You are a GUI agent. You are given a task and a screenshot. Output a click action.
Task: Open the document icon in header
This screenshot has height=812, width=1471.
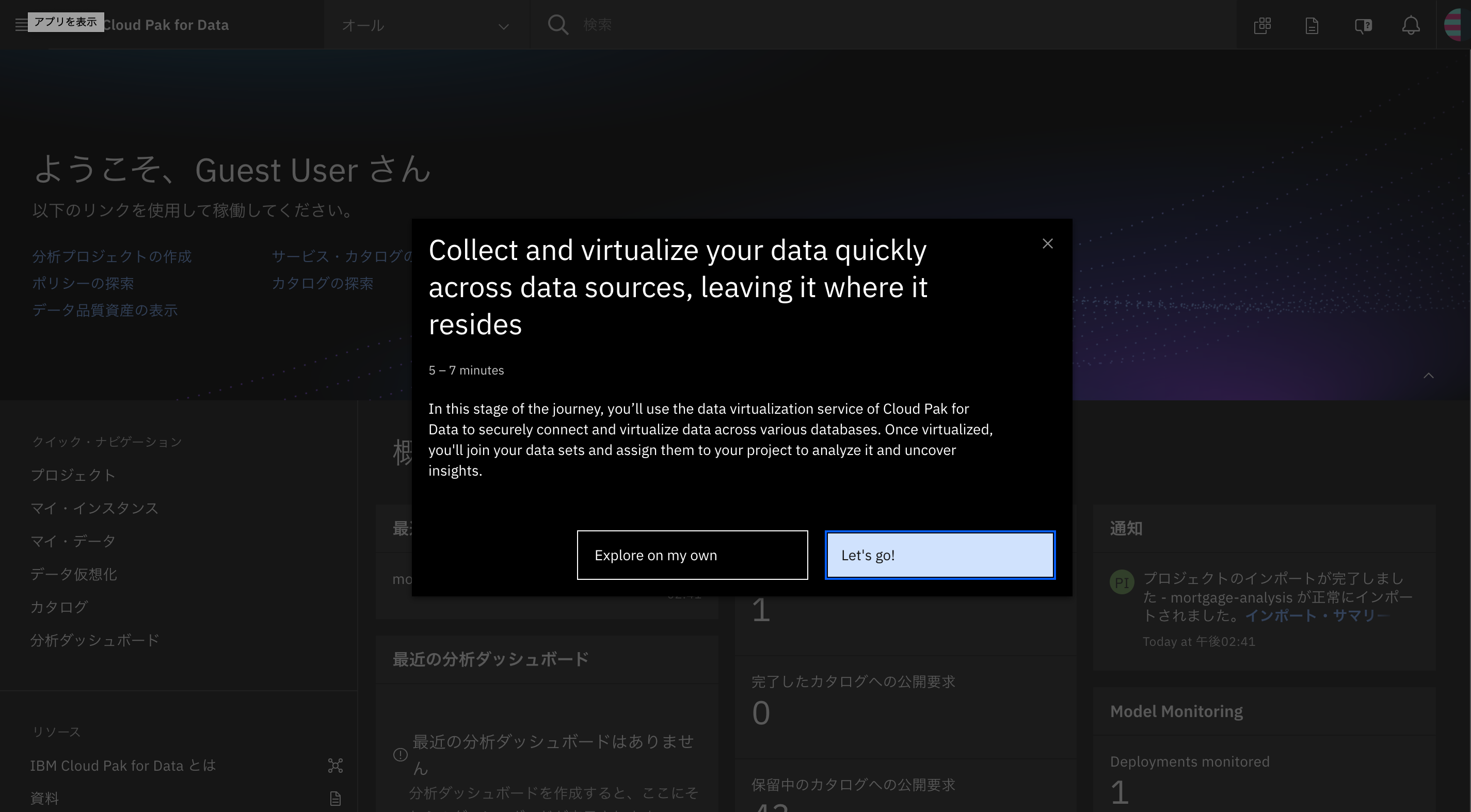point(1312,25)
